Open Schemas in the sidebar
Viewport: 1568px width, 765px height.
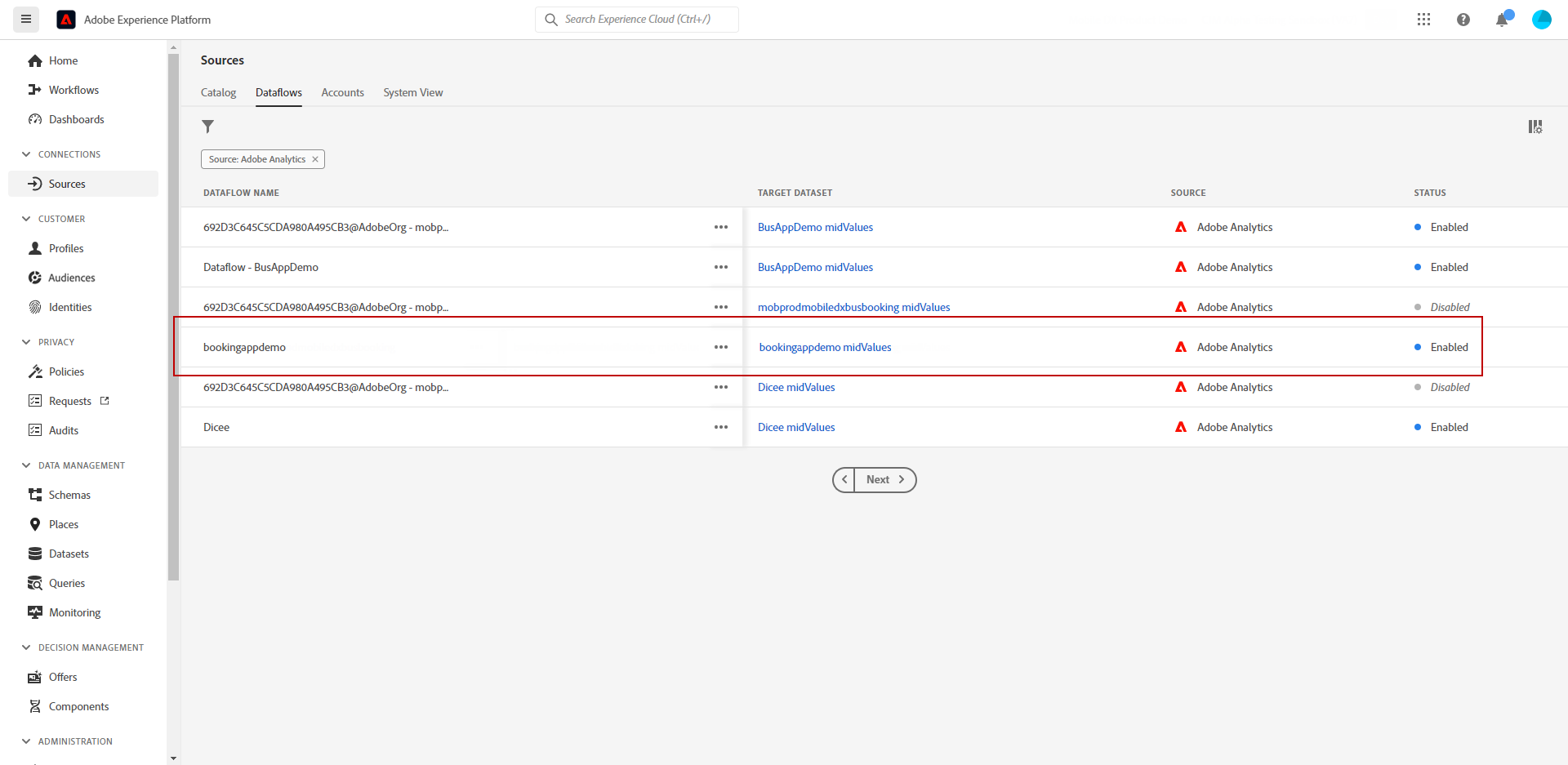coord(69,495)
